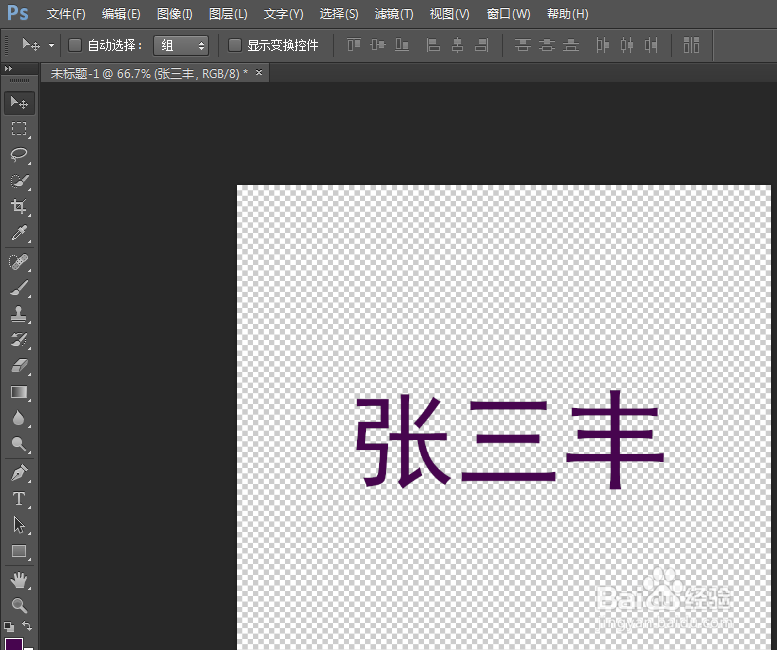The width and height of the screenshot is (777, 650).
Task: Select the Clone Stamp tool
Action: coord(19,314)
